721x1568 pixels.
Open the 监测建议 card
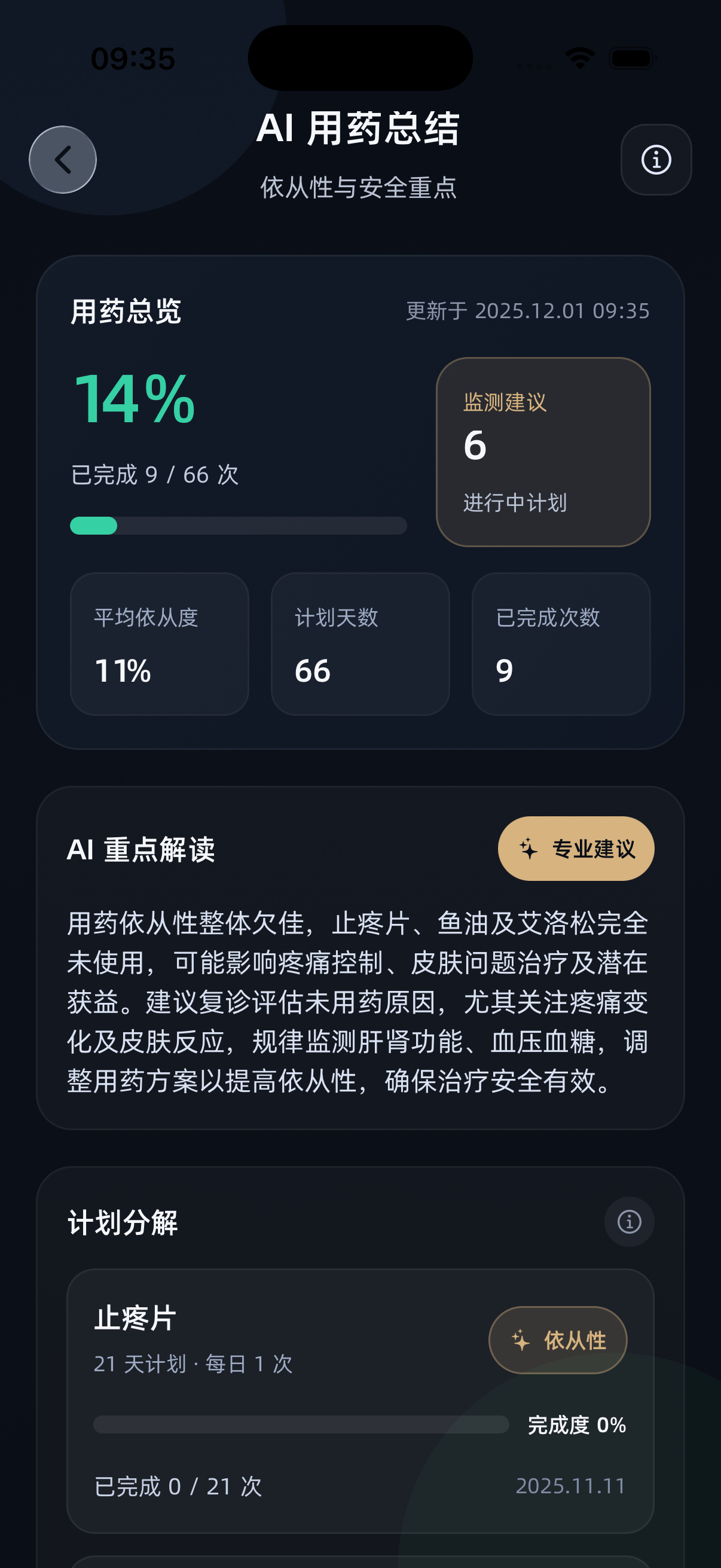[543, 452]
